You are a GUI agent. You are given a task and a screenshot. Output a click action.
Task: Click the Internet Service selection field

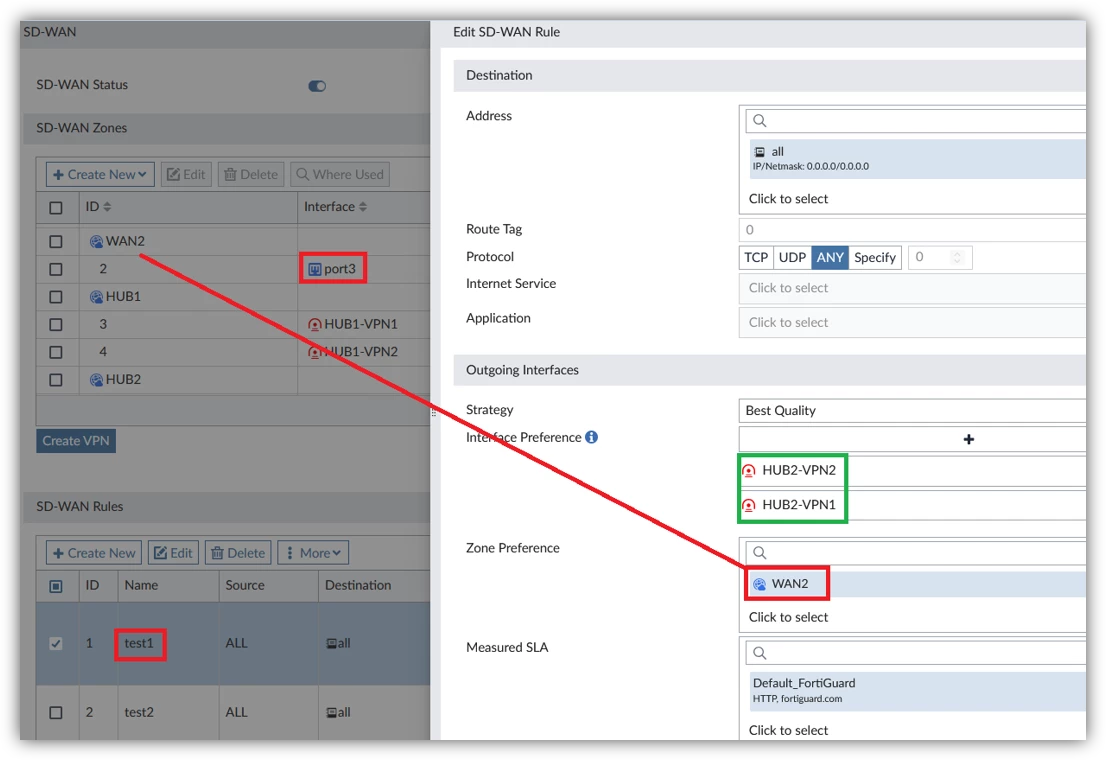(x=913, y=288)
